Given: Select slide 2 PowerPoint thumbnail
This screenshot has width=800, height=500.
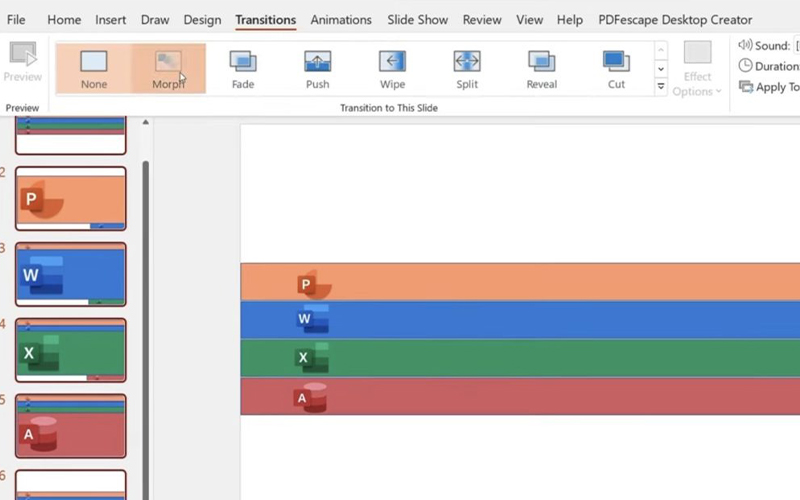Looking at the screenshot, I should coord(70,198).
